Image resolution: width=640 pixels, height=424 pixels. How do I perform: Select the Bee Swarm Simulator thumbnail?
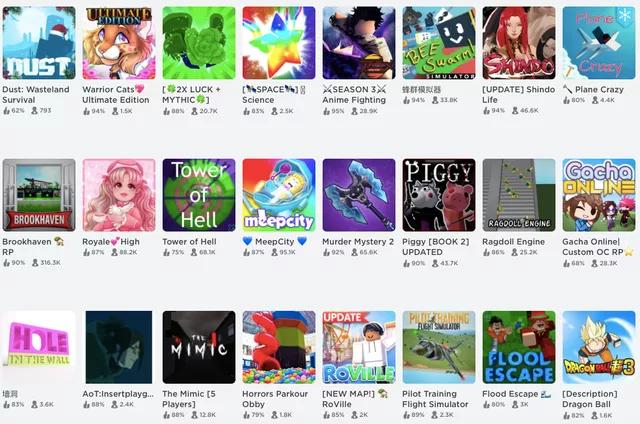pos(439,43)
